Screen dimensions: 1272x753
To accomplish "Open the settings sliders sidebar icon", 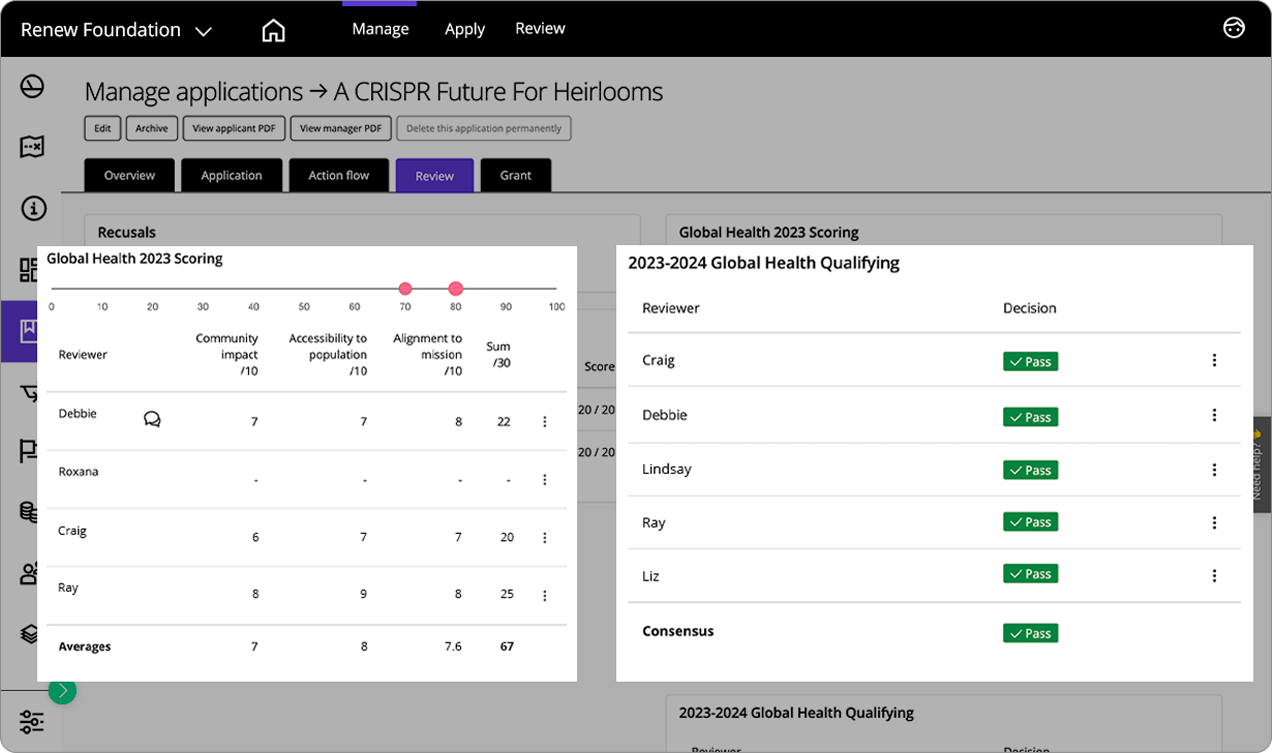I will click(31, 721).
